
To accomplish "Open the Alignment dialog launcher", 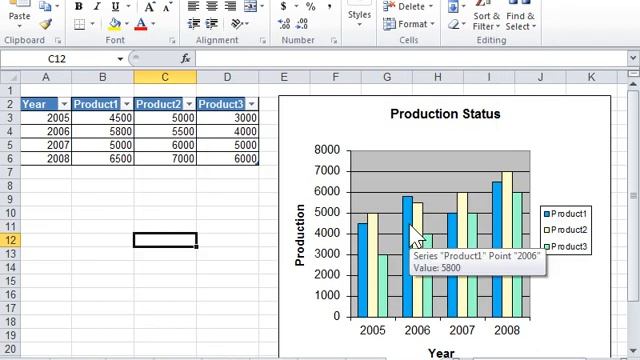I will 262,40.
